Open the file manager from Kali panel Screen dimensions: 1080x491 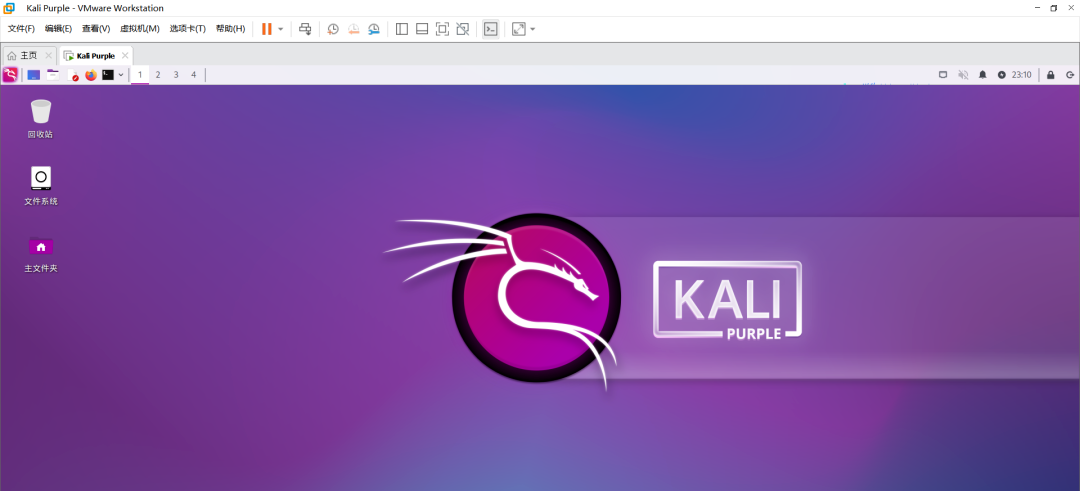53,74
